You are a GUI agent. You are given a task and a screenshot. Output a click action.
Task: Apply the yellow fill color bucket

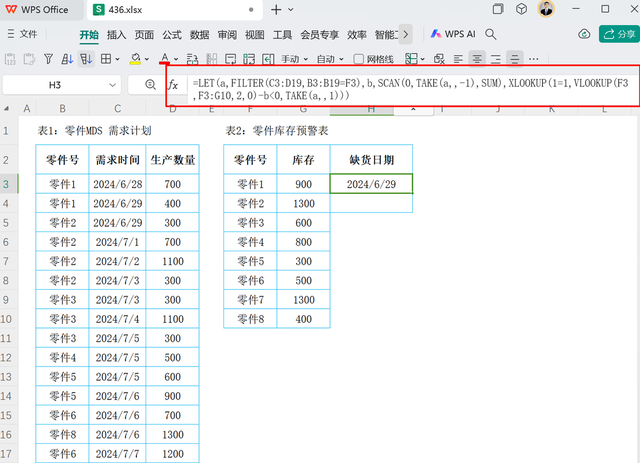pyautogui.click(x=135, y=59)
